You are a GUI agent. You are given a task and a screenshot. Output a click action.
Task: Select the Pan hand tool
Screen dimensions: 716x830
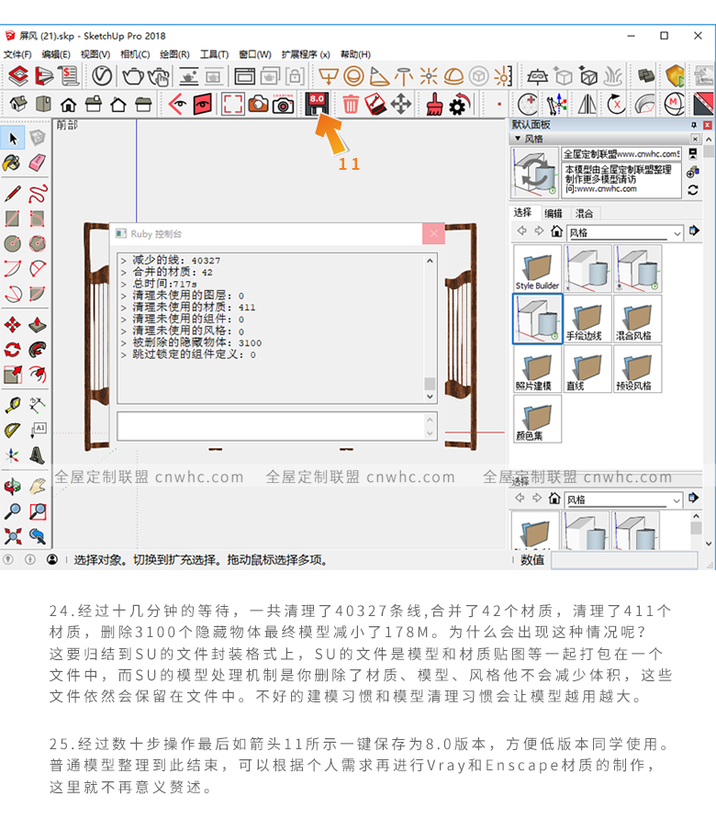point(37,486)
